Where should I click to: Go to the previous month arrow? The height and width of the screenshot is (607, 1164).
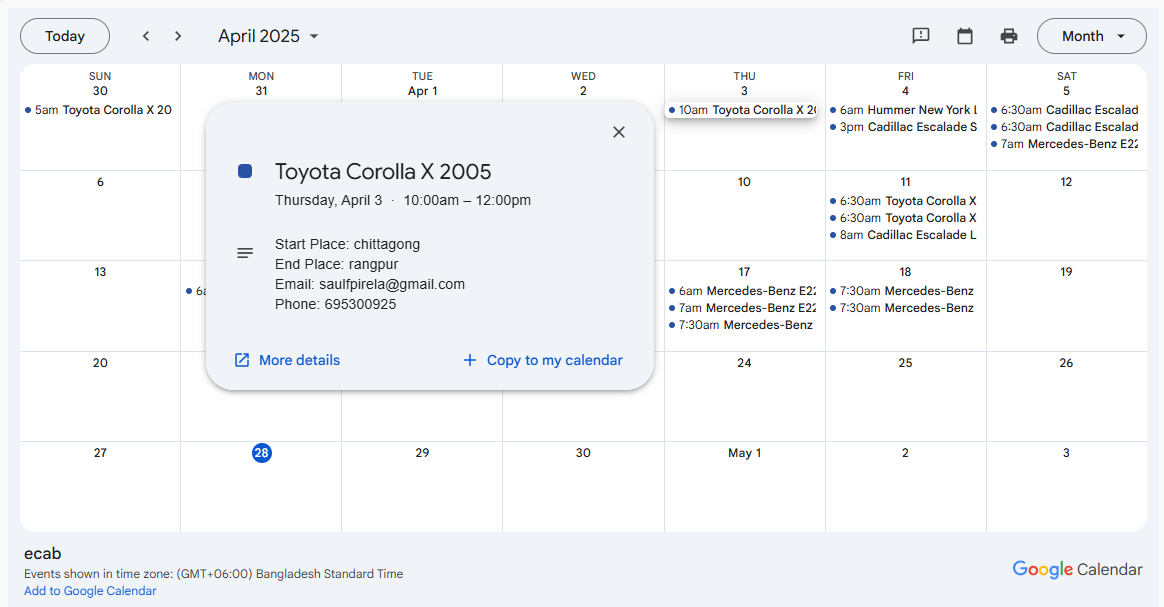coord(146,36)
